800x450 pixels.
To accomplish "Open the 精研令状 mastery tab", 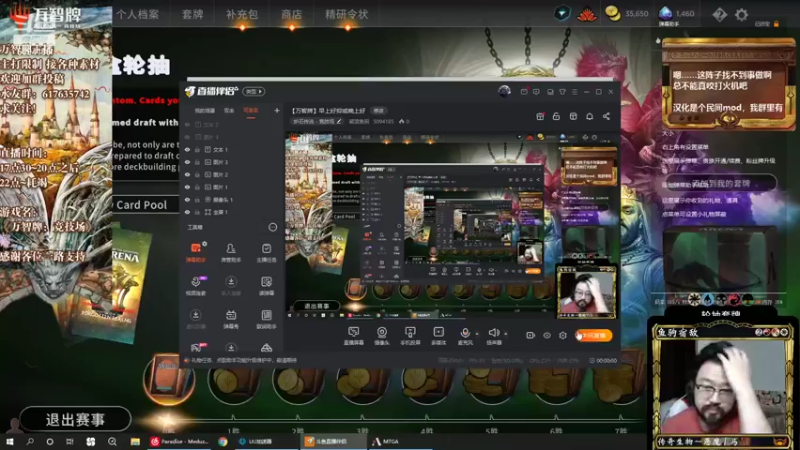I will [346, 14].
